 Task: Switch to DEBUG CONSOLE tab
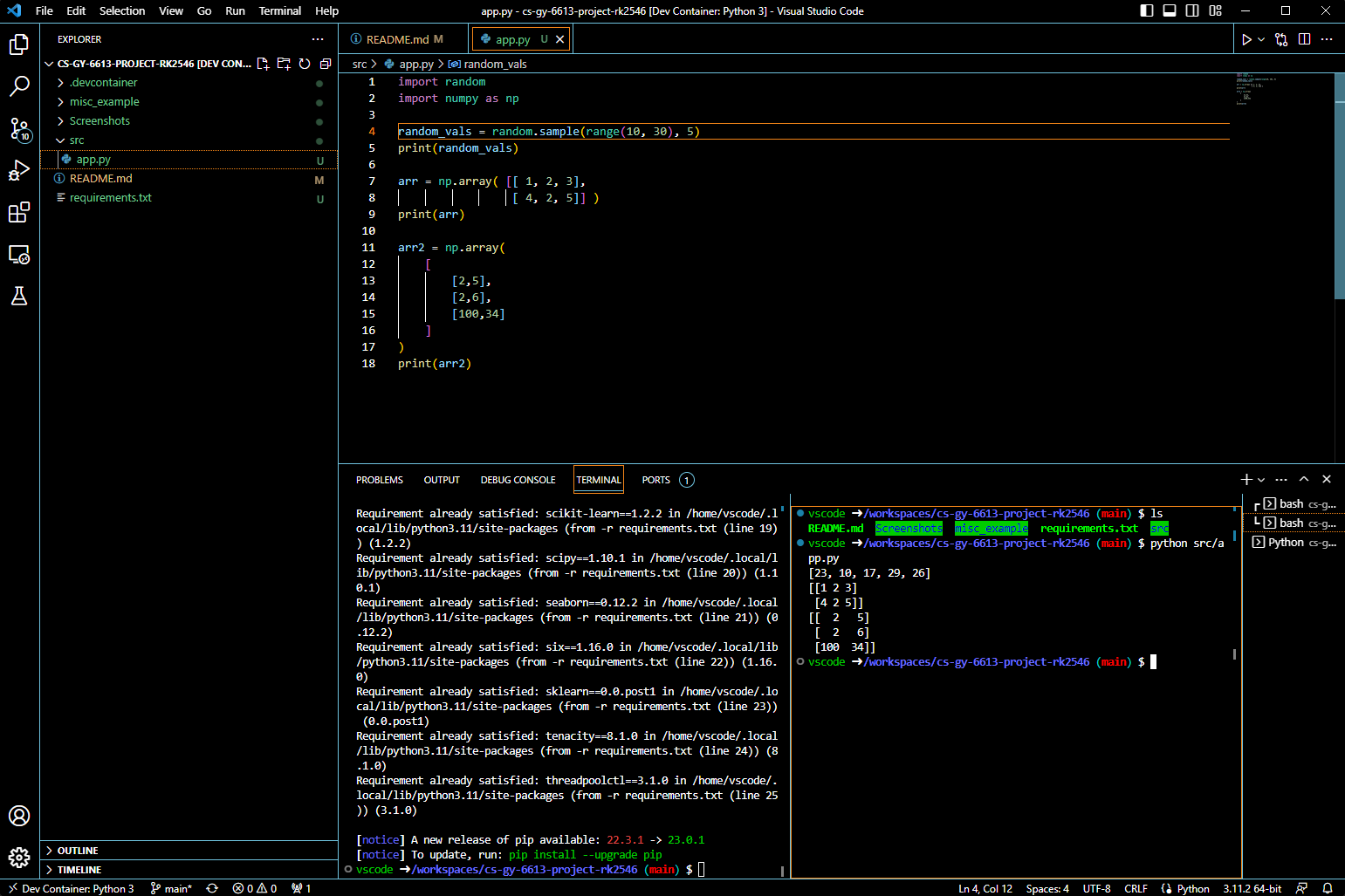tap(518, 480)
